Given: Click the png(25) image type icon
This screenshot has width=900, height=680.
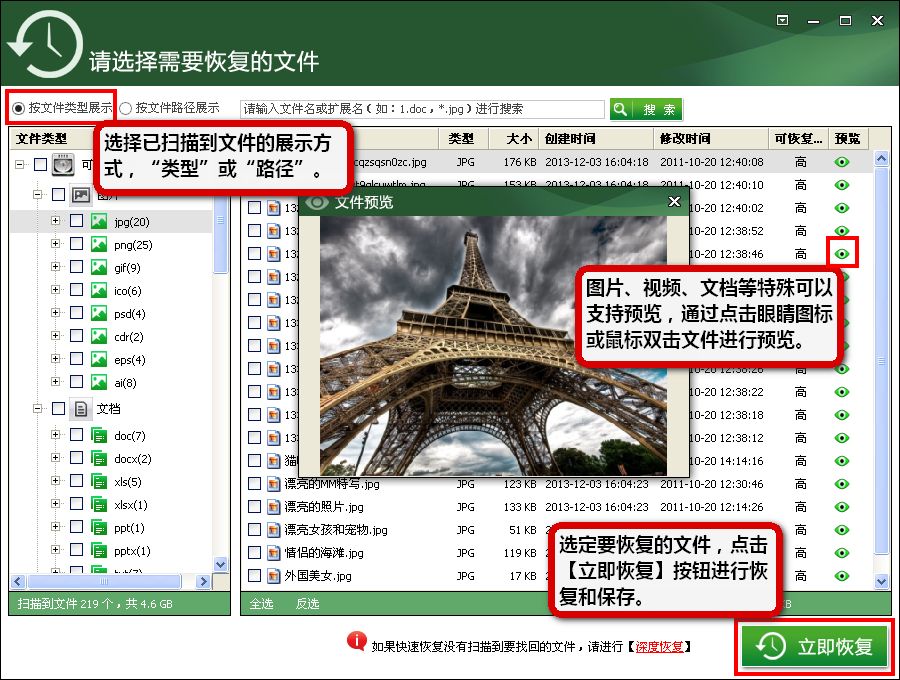Looking at the screenshot, I should coord(99,244).
